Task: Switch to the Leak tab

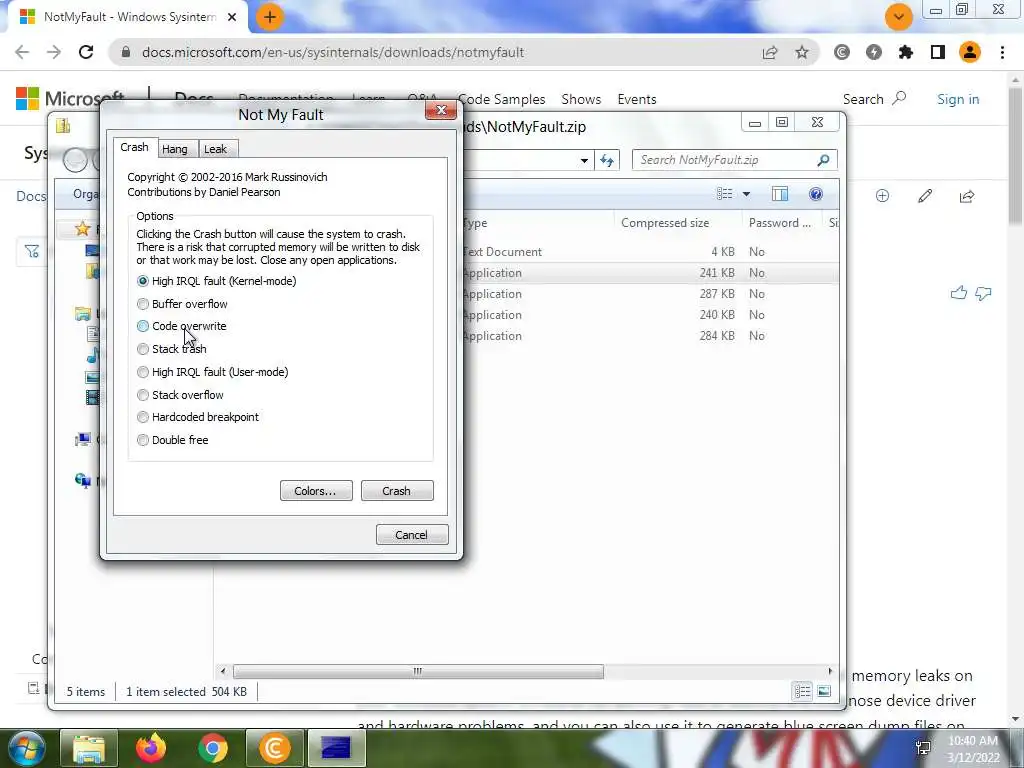Action: 216,149
